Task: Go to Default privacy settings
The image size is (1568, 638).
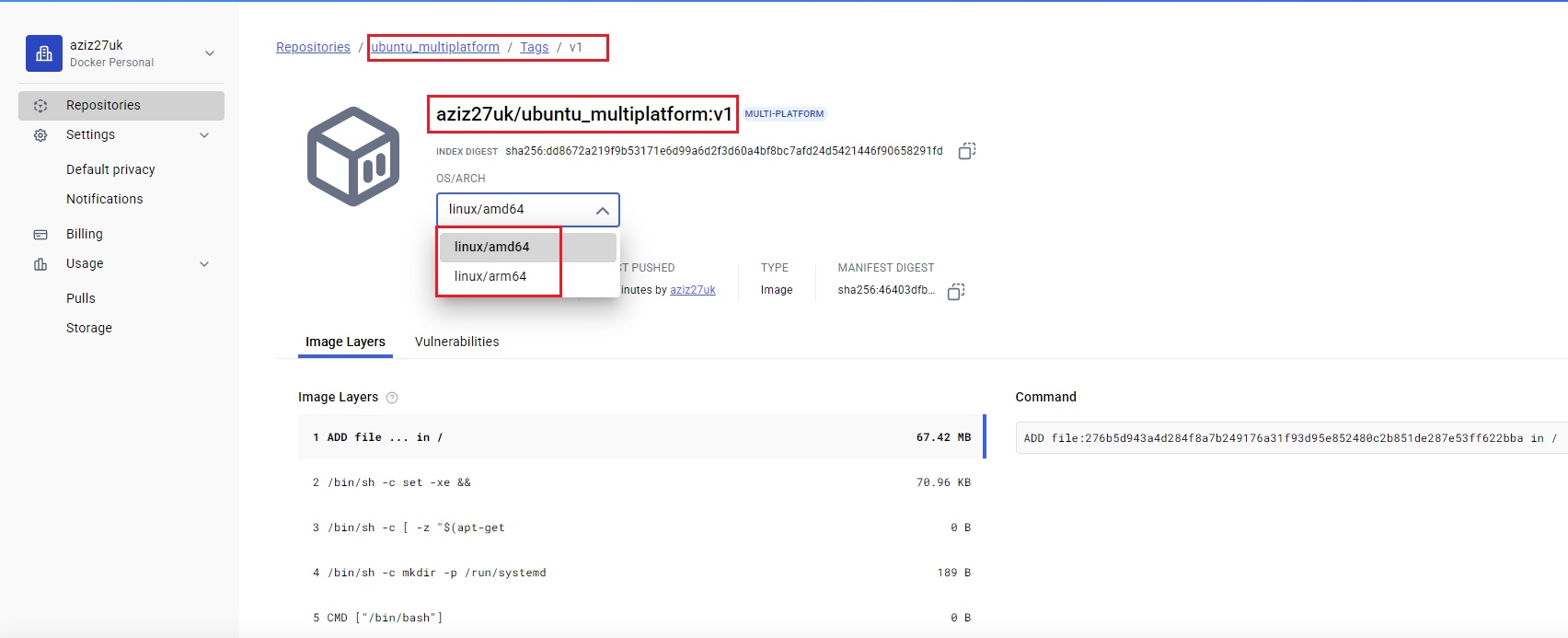Action: click(110, 169)
